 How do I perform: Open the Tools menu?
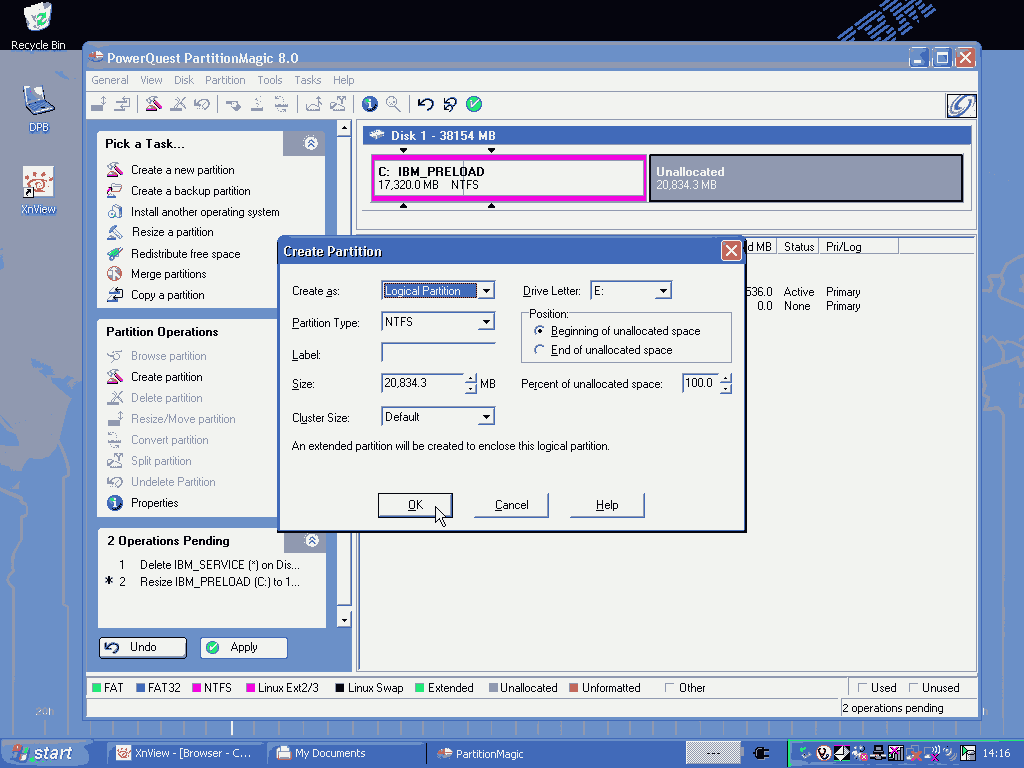(x=270, y=80)
